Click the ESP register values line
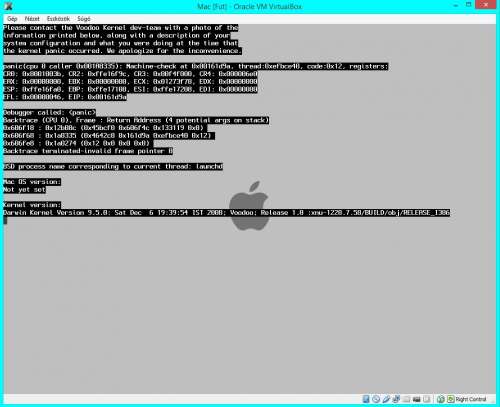The image size is (500, 407). tap(130, 89)
